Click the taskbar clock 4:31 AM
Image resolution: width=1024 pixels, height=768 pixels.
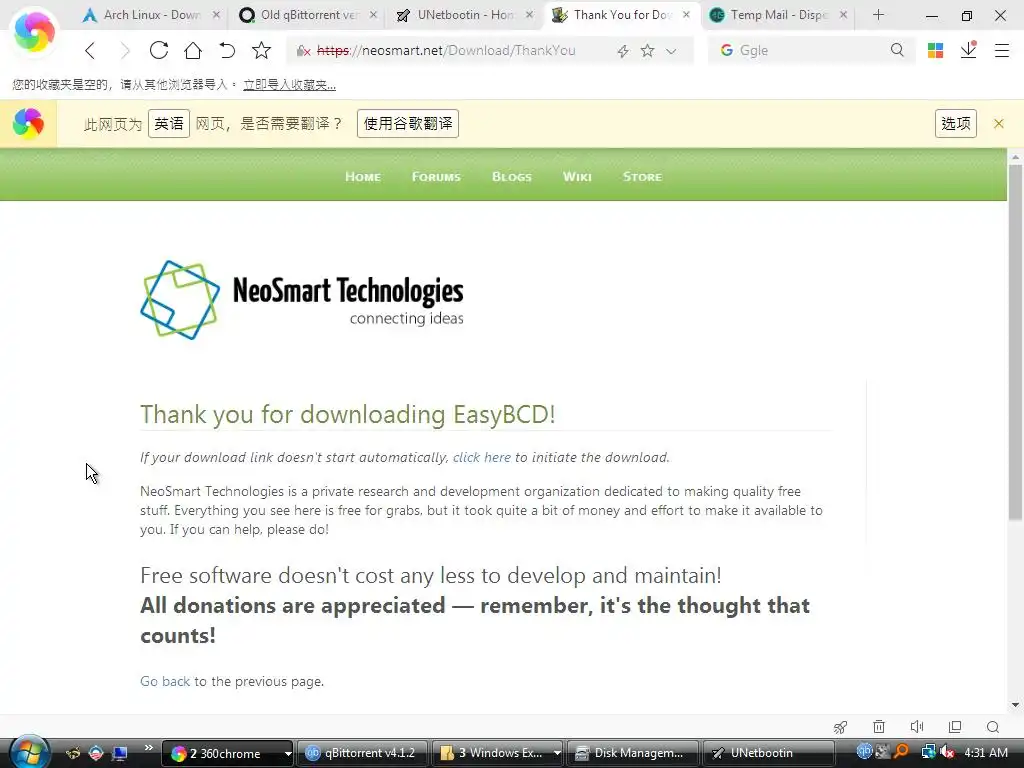pyautogui.click(x=986, y=753)
